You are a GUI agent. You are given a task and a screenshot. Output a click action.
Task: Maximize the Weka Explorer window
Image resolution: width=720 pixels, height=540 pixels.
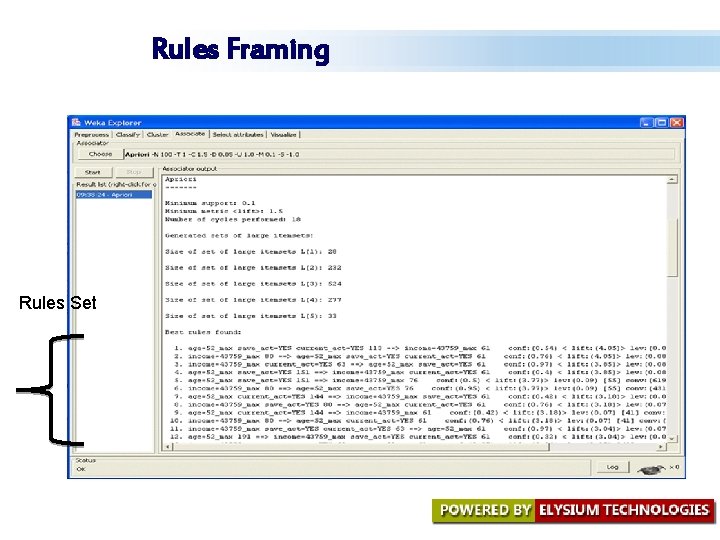pyautogui.click(x=661, y=123)
